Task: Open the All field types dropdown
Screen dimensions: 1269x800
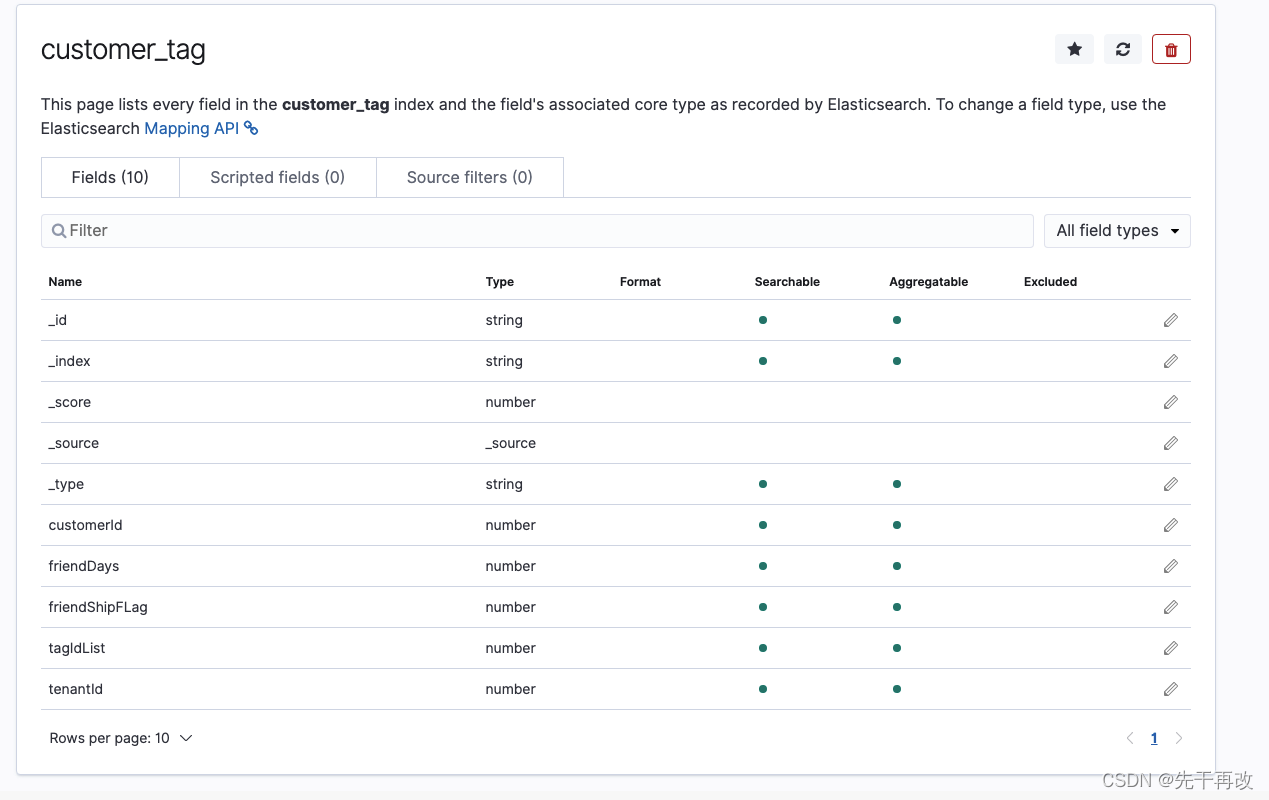Action: [x=1117, y=230]
